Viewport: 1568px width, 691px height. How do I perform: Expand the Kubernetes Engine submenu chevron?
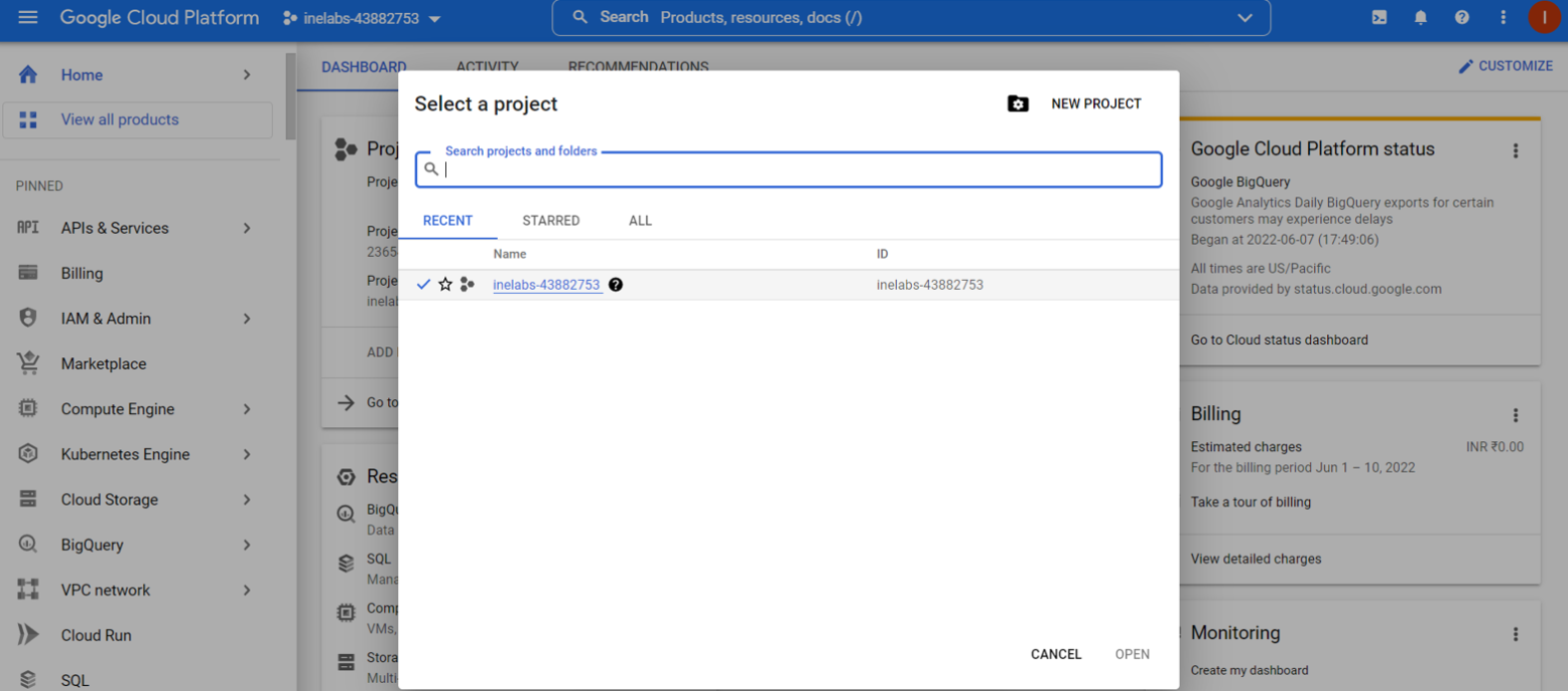(247, 454)
